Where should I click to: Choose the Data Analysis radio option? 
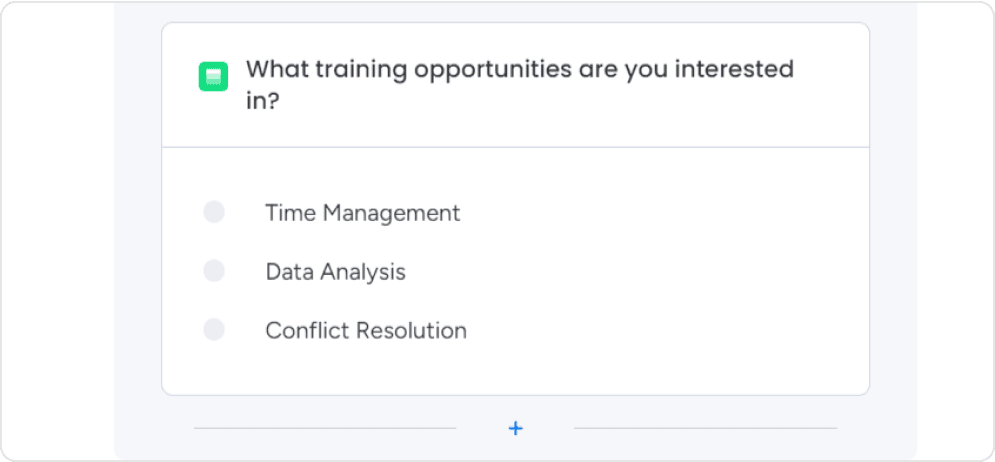[214, 271]
